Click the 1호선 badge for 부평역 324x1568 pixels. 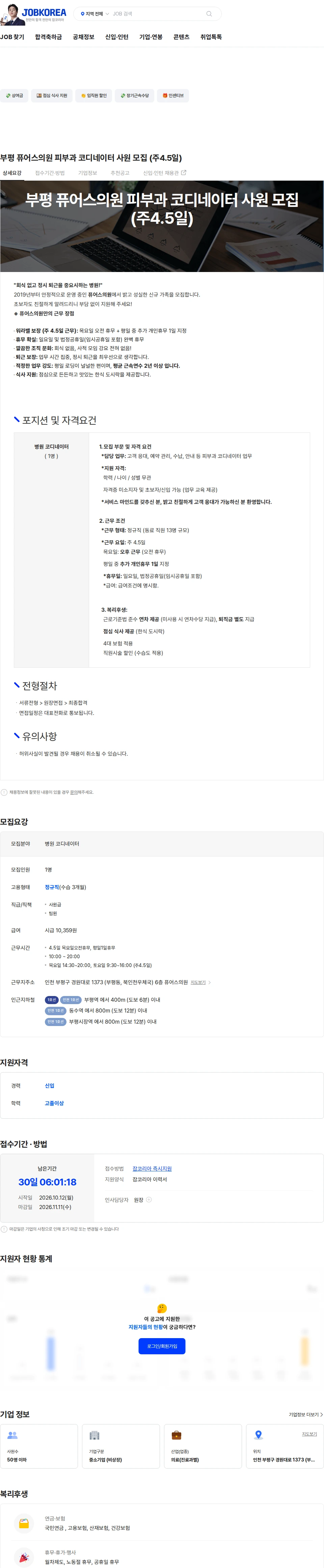52,1000
